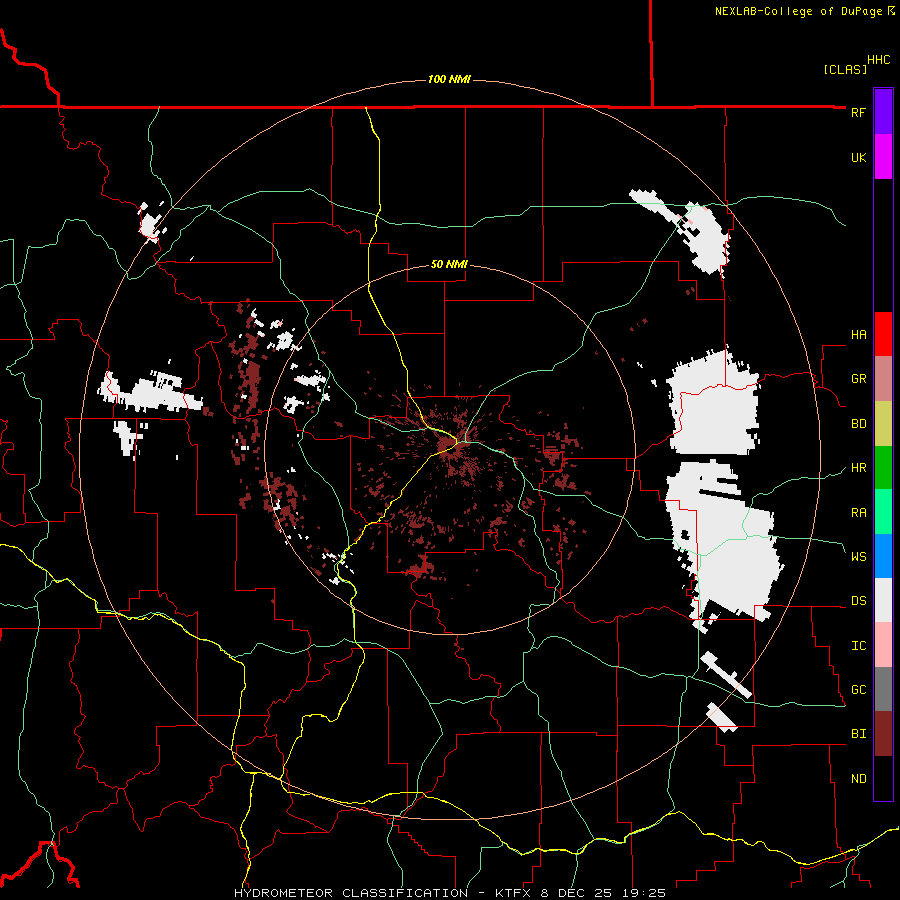Screen dimensions: 900x900
Task: Click the 'WS' legend label
Action: point(858,556)
